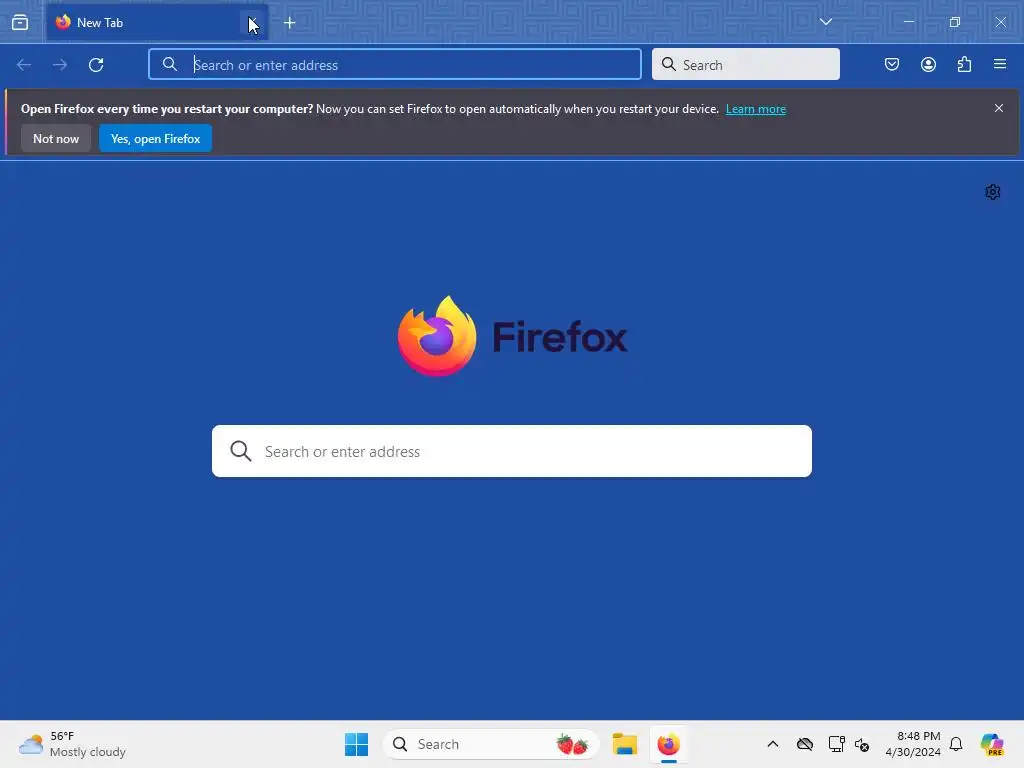The width and height of the screenshot is (1024, 768).
Task: Focus the center page search field
Action: (x=511, y=451)
